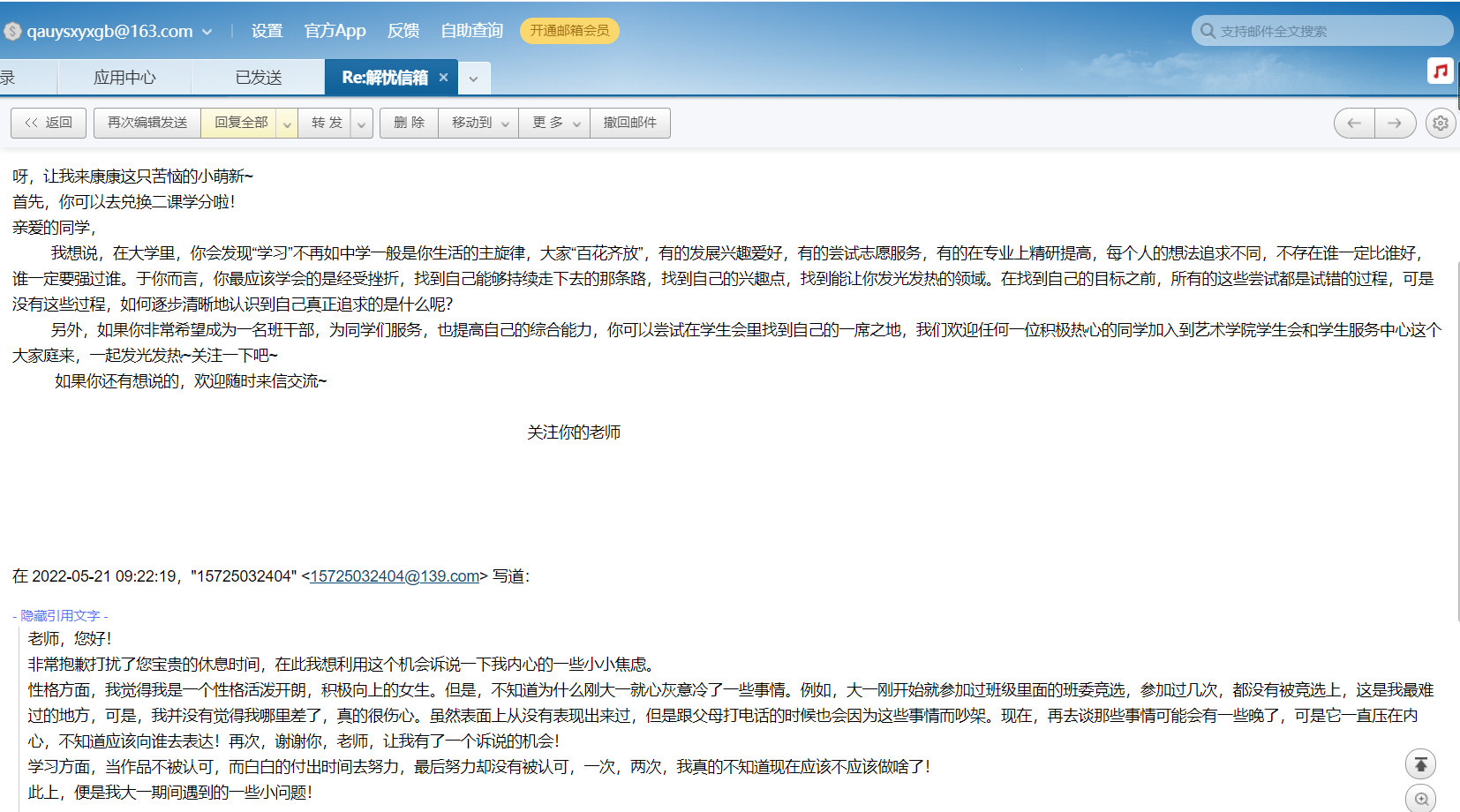Click the scroll-to-top icon
1460x812 pixels.
point(1420,764)
